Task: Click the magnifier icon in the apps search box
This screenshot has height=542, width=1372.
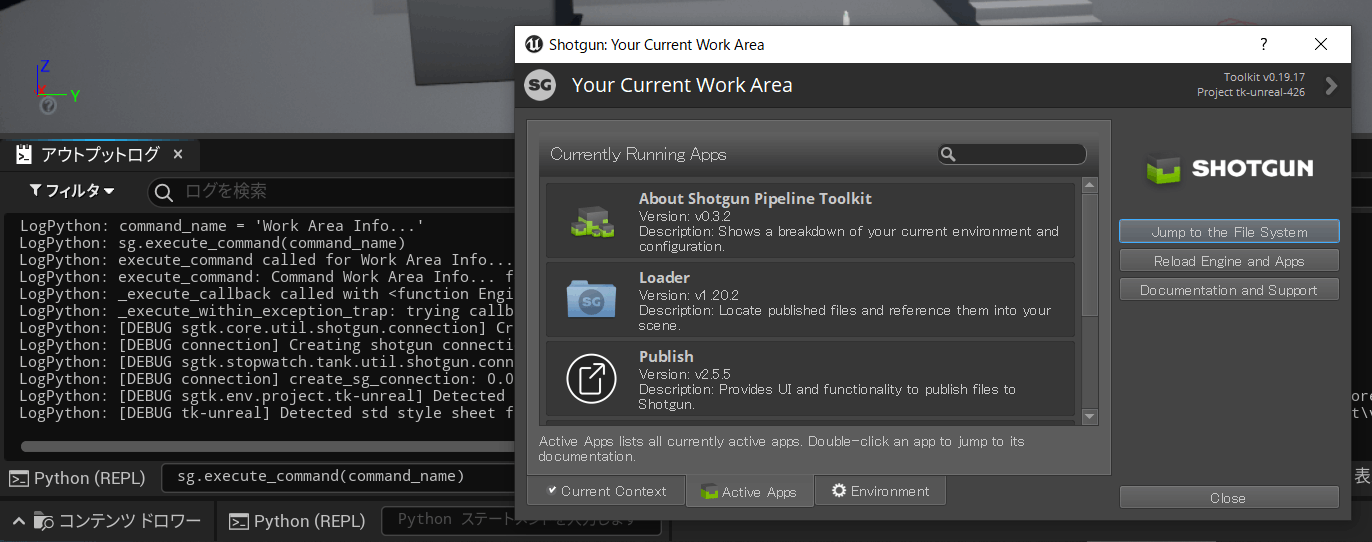Action: (948, 154)
